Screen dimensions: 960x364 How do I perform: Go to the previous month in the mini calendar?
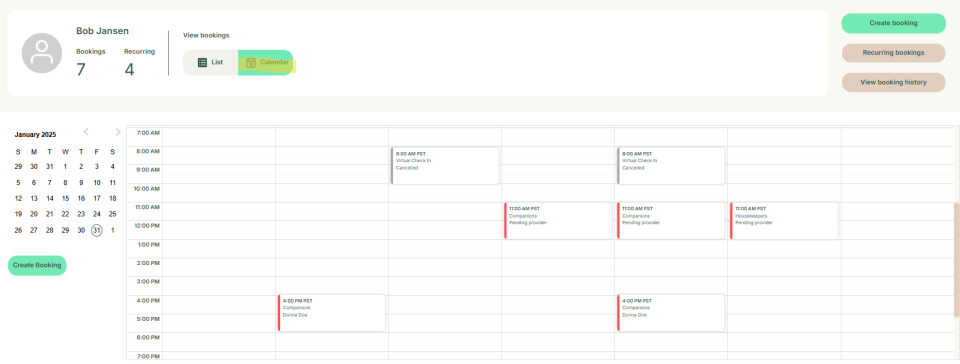(86, 132)
